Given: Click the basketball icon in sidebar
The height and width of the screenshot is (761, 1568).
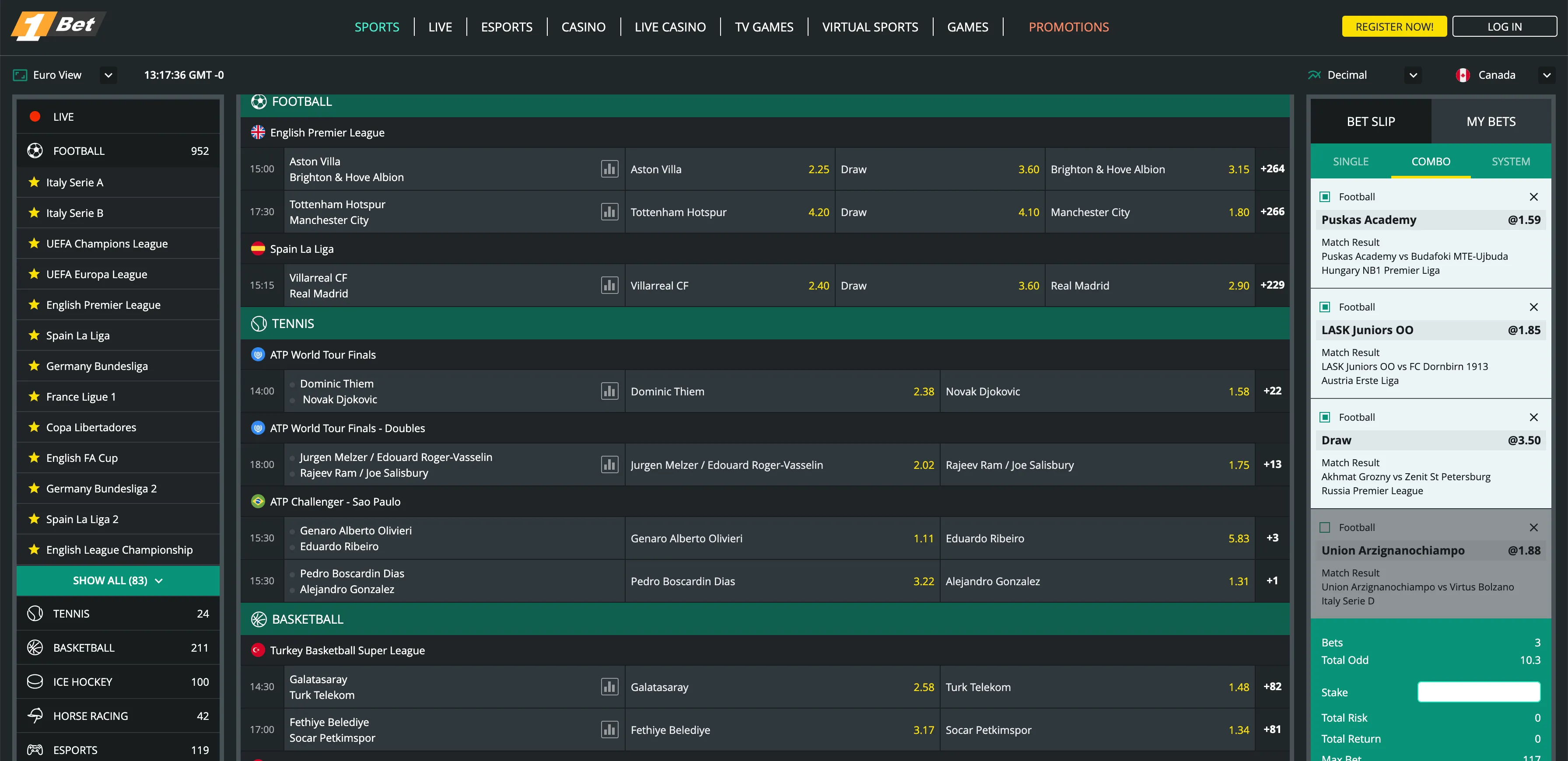Looking at the screenshot, I should 35,648.
